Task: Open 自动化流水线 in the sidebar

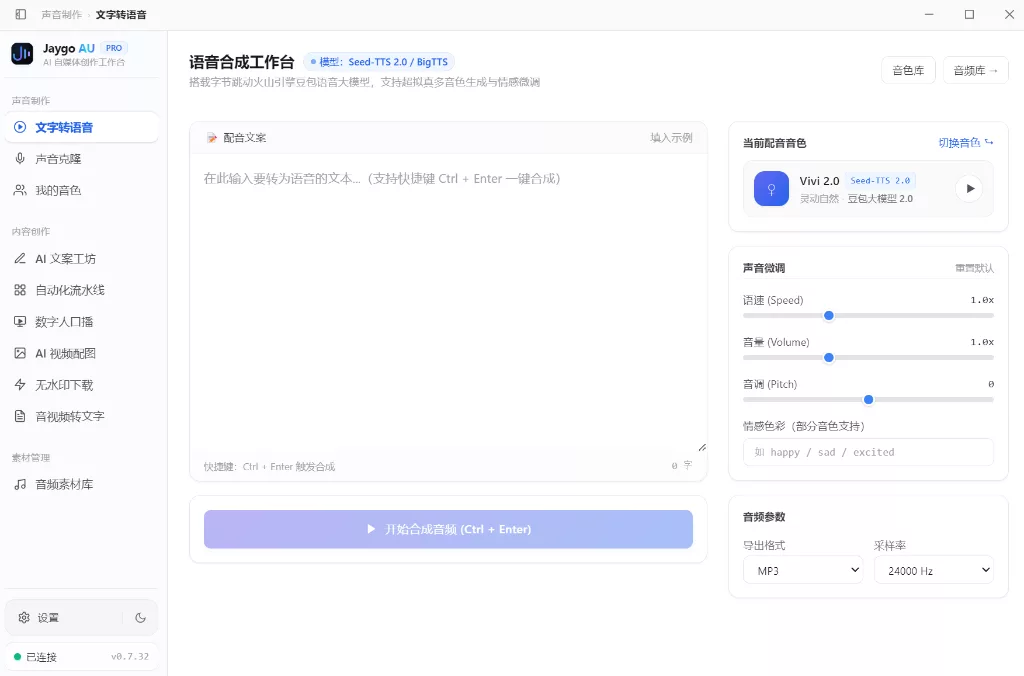Action: click(x=82, y=290)
